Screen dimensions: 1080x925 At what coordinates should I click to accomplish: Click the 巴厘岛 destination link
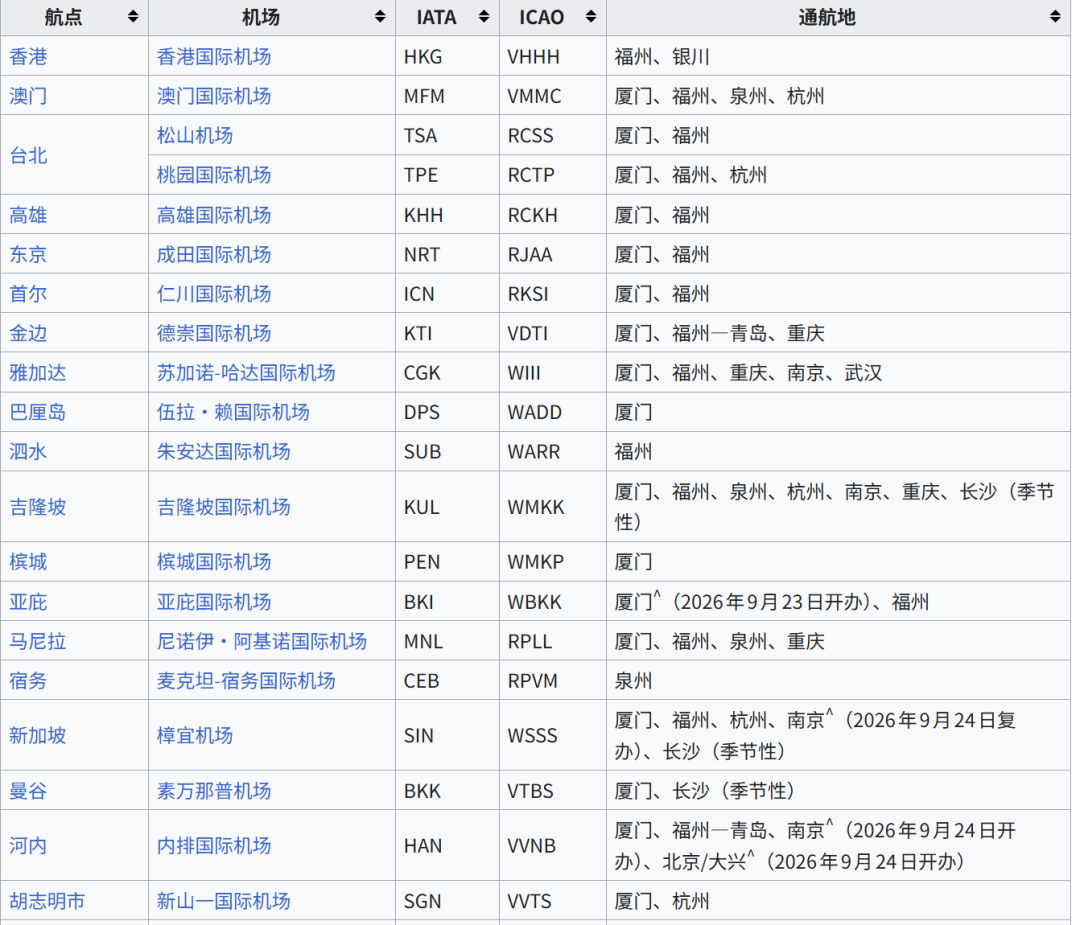[x=38, y=413]
